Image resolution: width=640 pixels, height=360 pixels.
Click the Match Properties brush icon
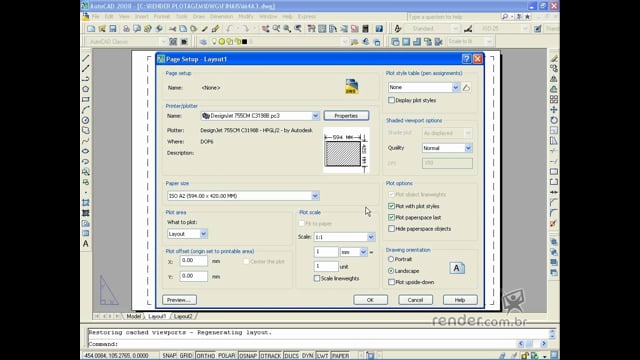[x=216, y=29]
